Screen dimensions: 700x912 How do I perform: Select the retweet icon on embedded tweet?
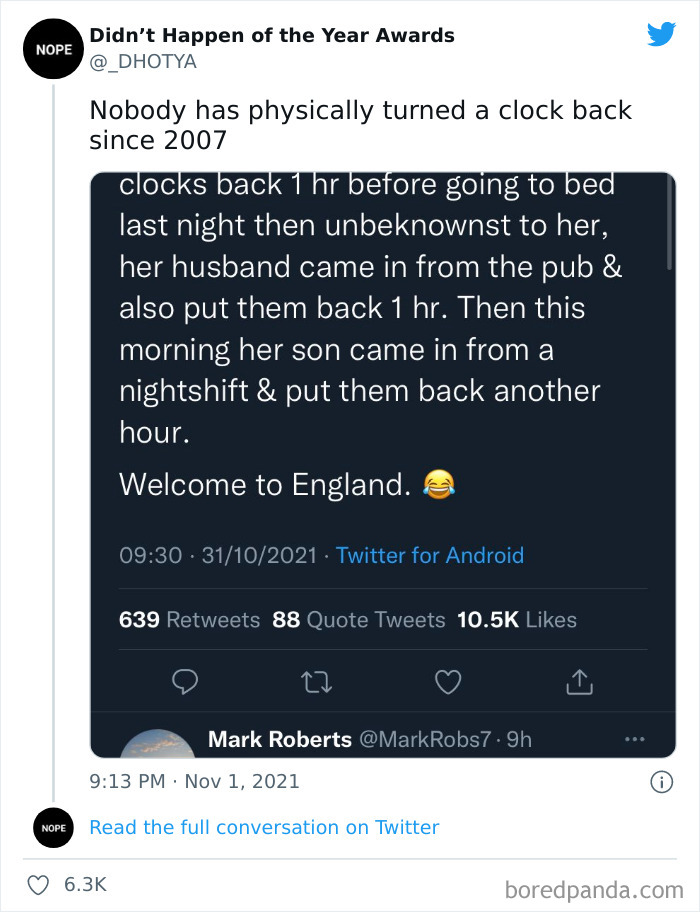click(316, 681)
